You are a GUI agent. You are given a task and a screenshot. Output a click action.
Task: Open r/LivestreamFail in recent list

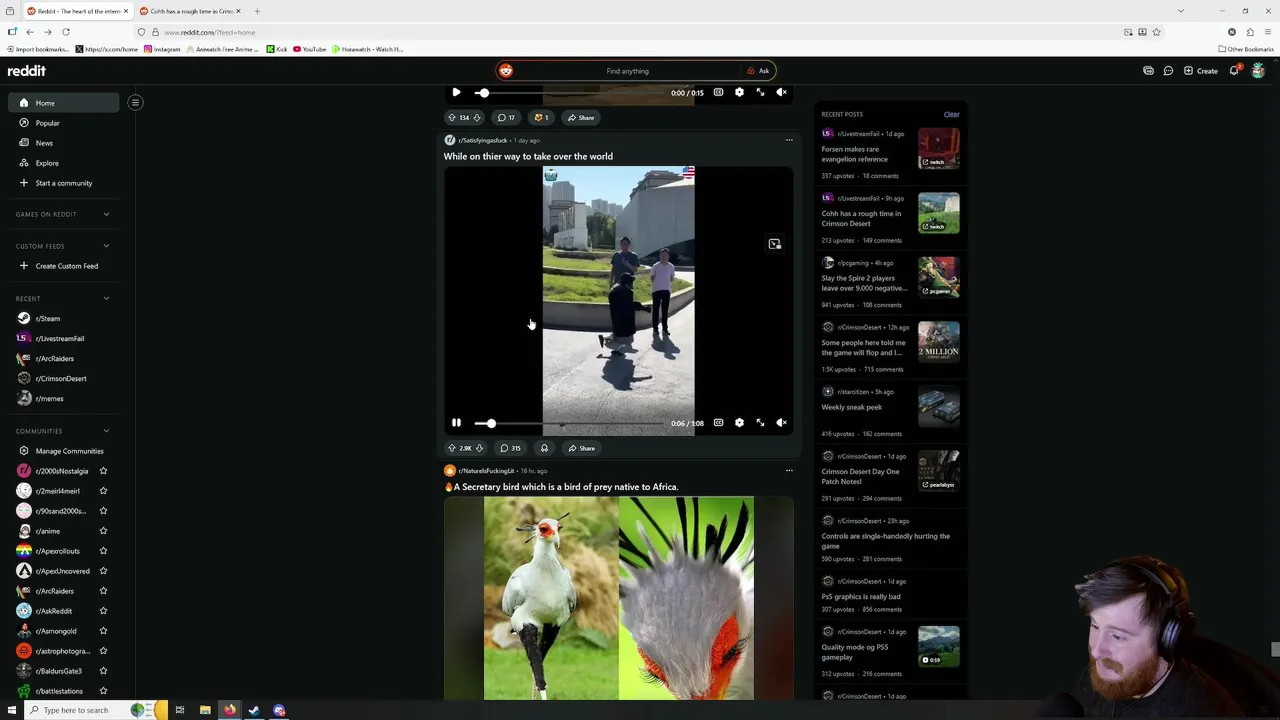click(64, 338)
